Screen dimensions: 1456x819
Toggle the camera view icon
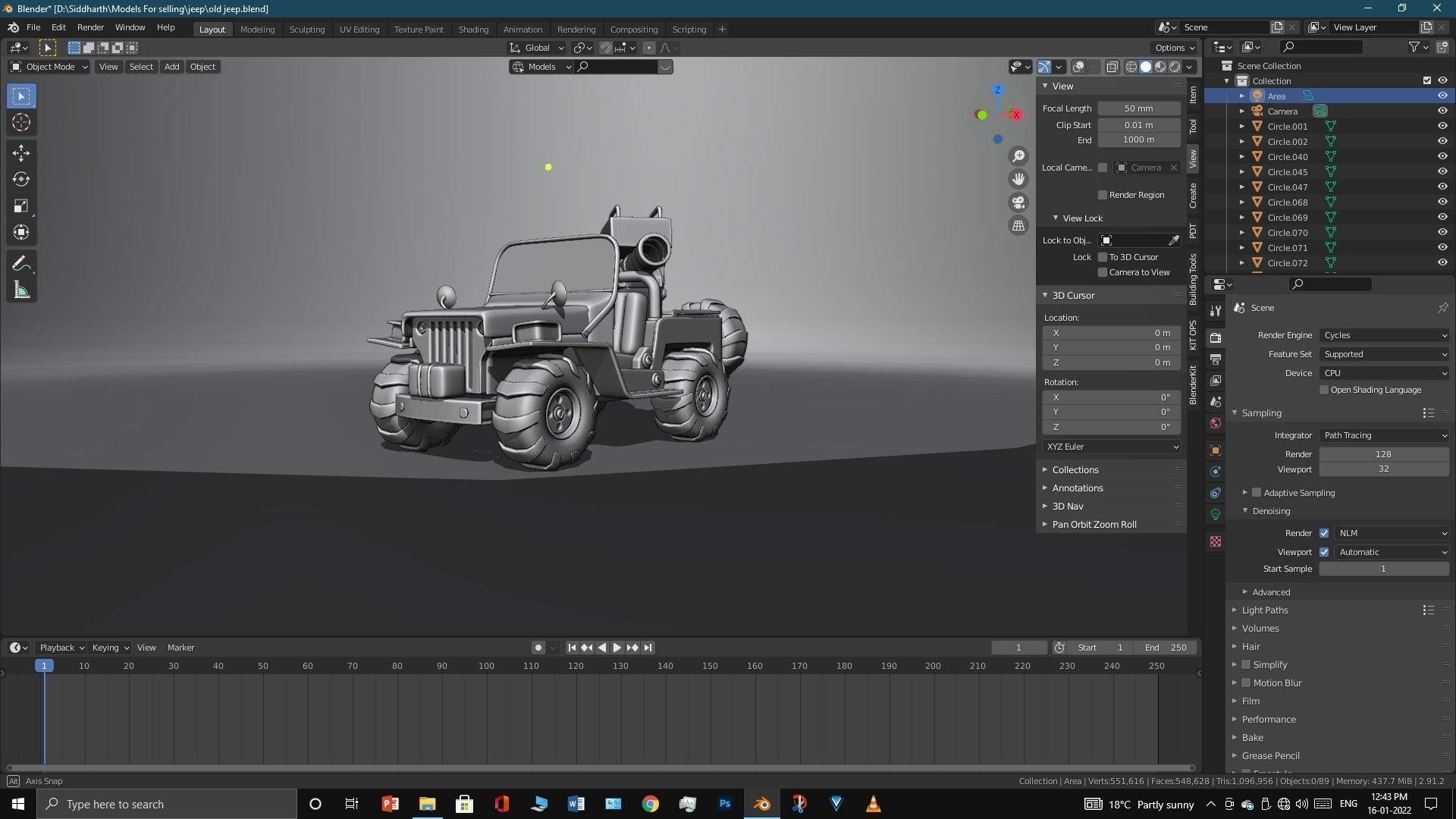[x=1018, y=202]
